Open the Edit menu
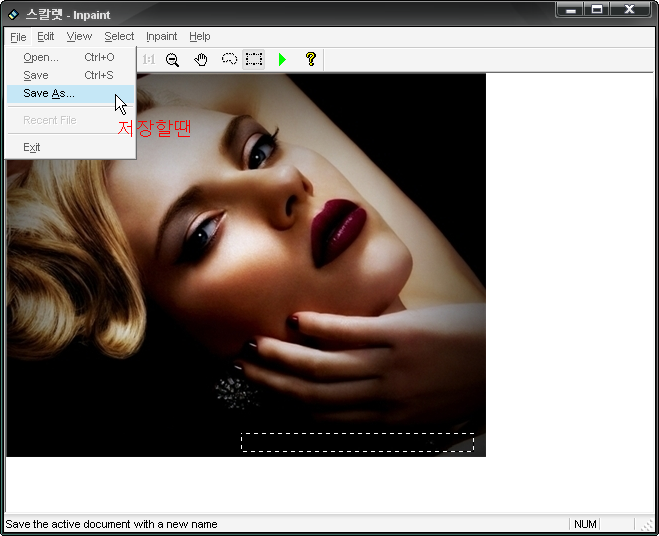This screenshot has width=659, height=536. [x=46, y=36]
